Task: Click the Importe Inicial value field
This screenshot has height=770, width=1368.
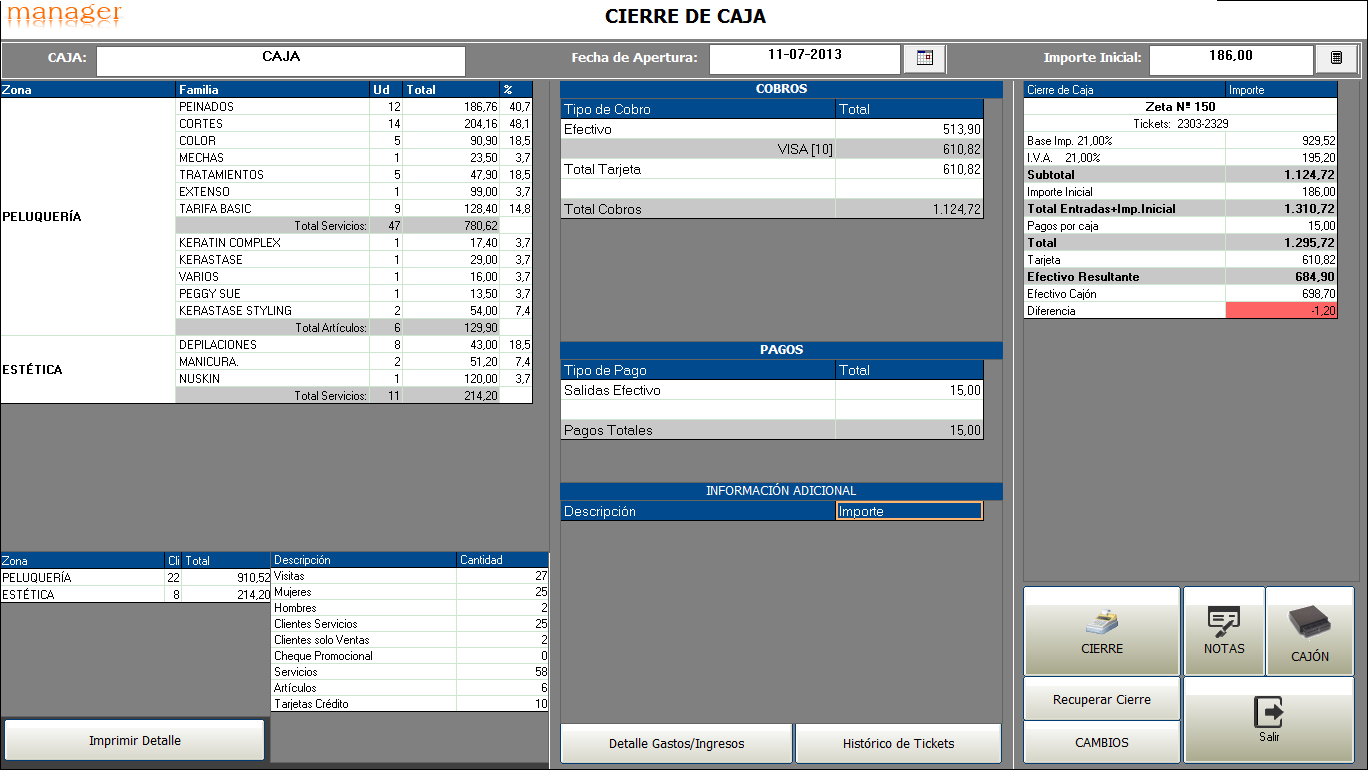Action: click(x=1230, y=59)
